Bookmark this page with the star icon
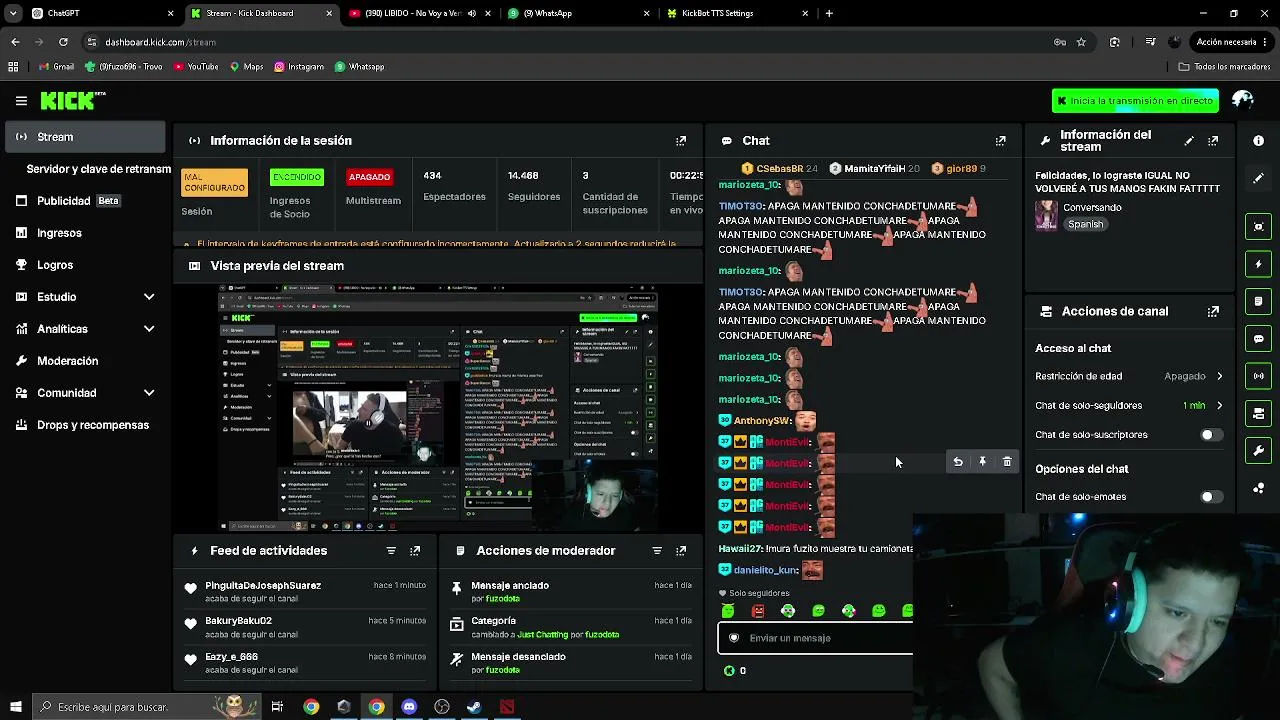 click(x=1081, y=42)
